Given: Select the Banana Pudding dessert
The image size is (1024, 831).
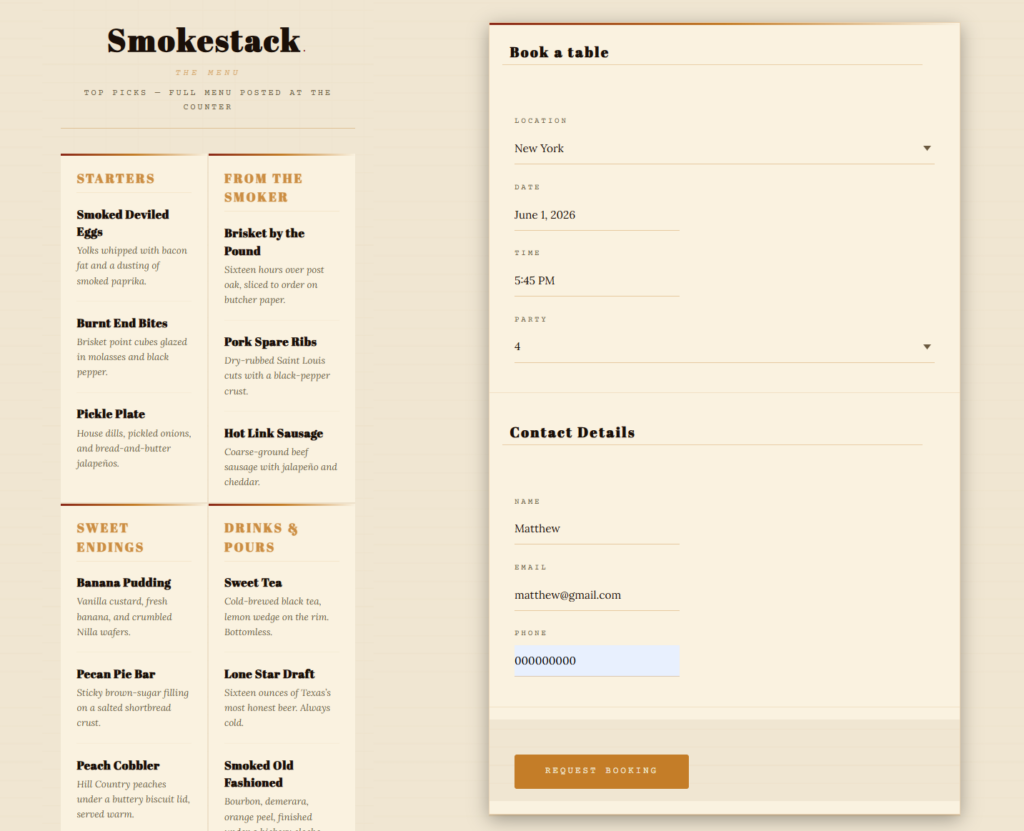Looking at the screenshot, I should (123, 583).
